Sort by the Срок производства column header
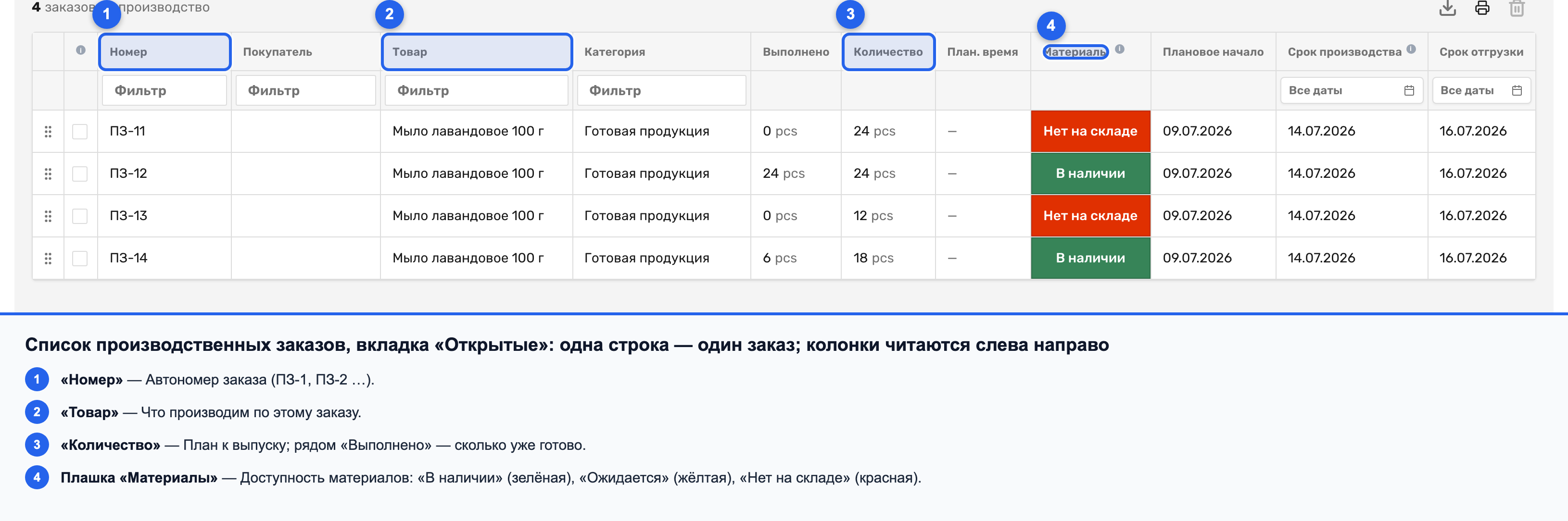This screenshot has height=521, width=1568. pos(1344,52)
